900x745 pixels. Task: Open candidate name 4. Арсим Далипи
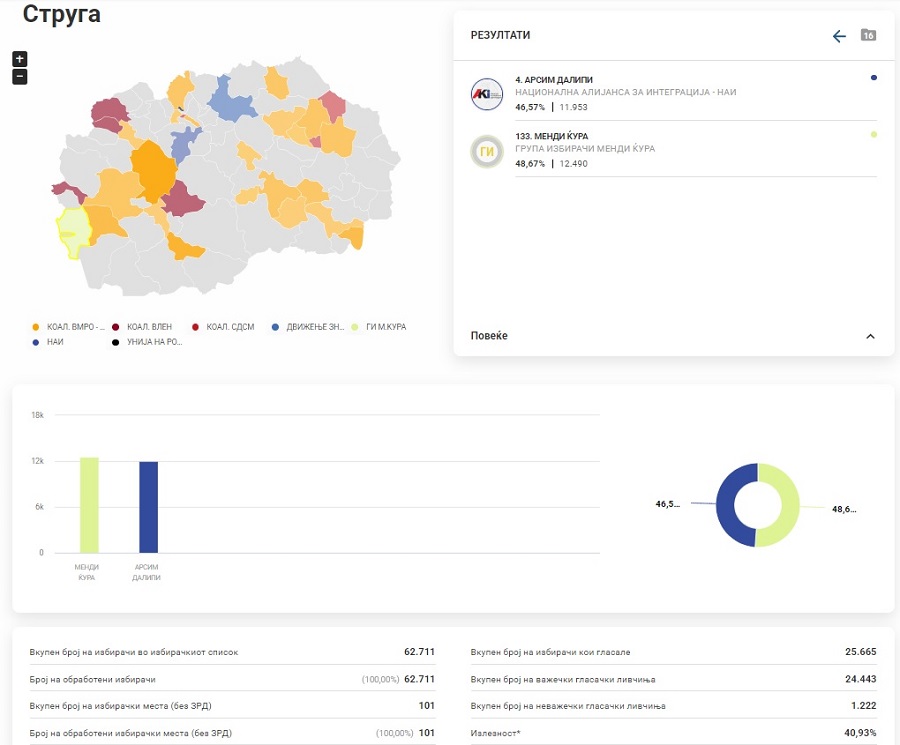pos(554,78)
